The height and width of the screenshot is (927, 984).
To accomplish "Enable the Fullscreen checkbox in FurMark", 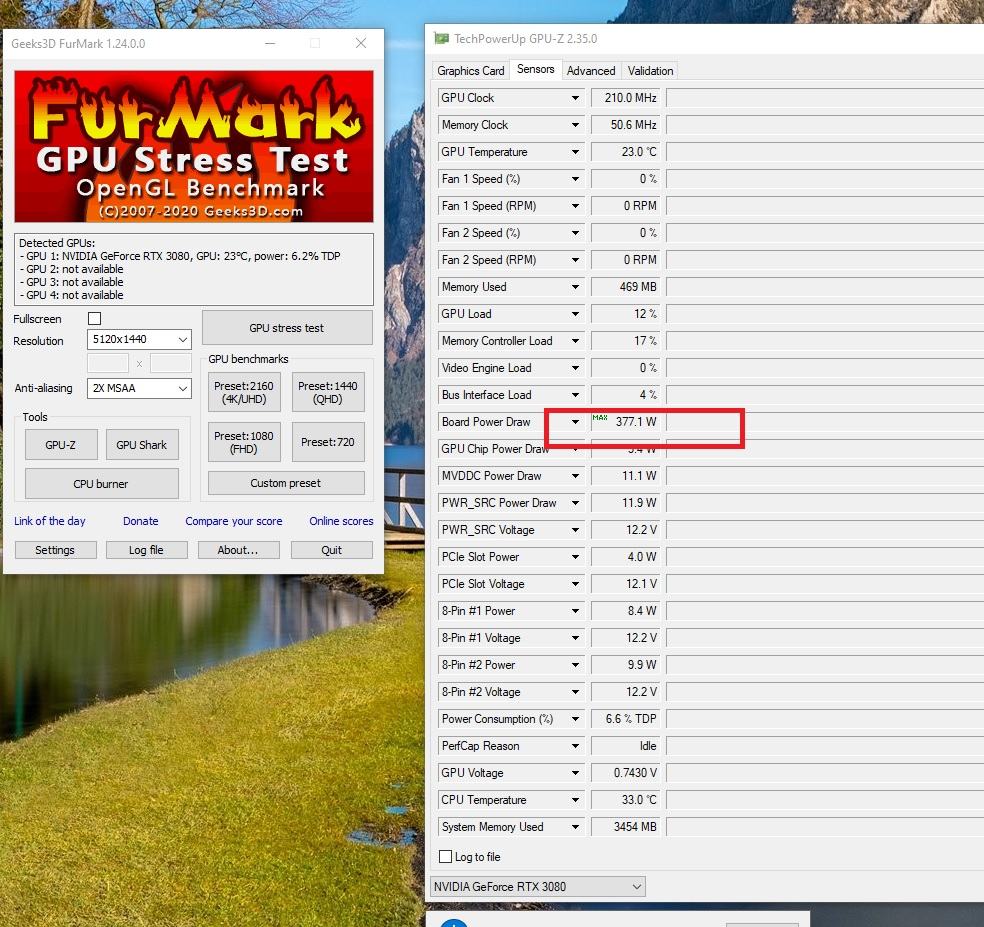I will [x=95, y=319].
